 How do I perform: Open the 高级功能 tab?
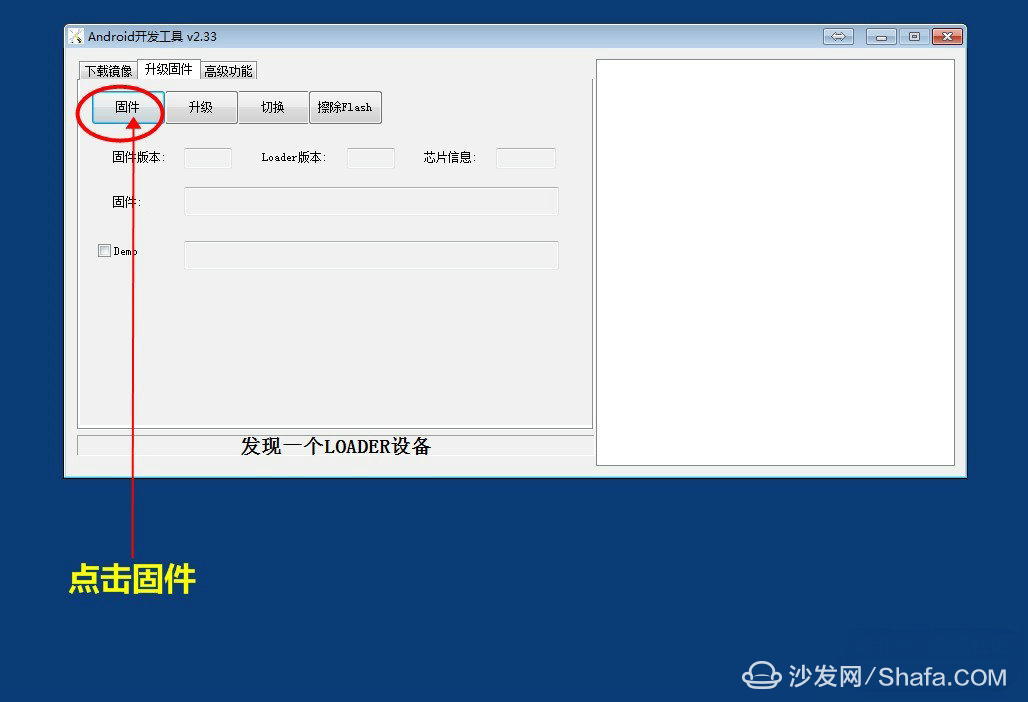coord(228,71)
